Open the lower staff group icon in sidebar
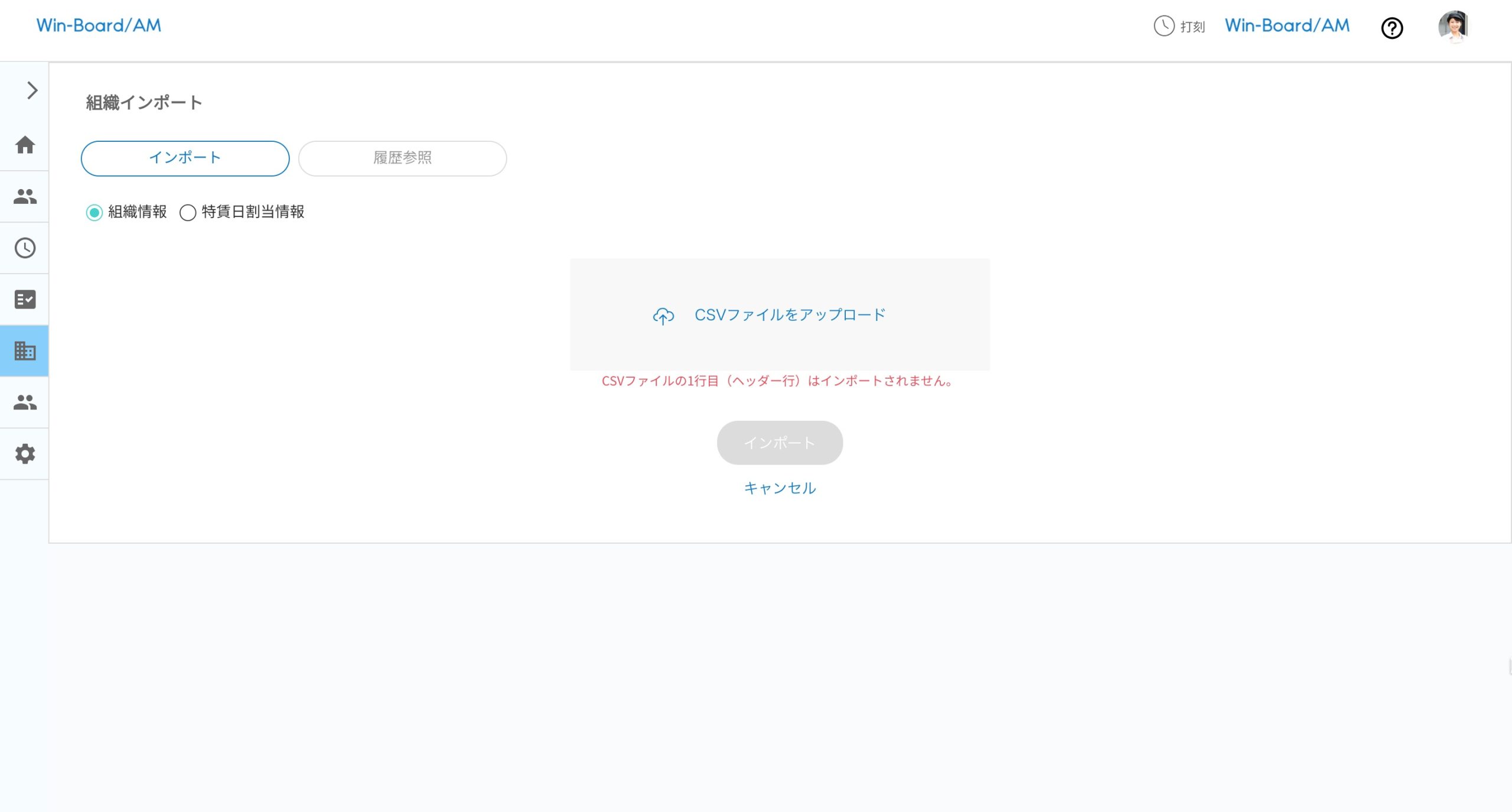This screenshot has width=1512, height=812. coord(24,402)
